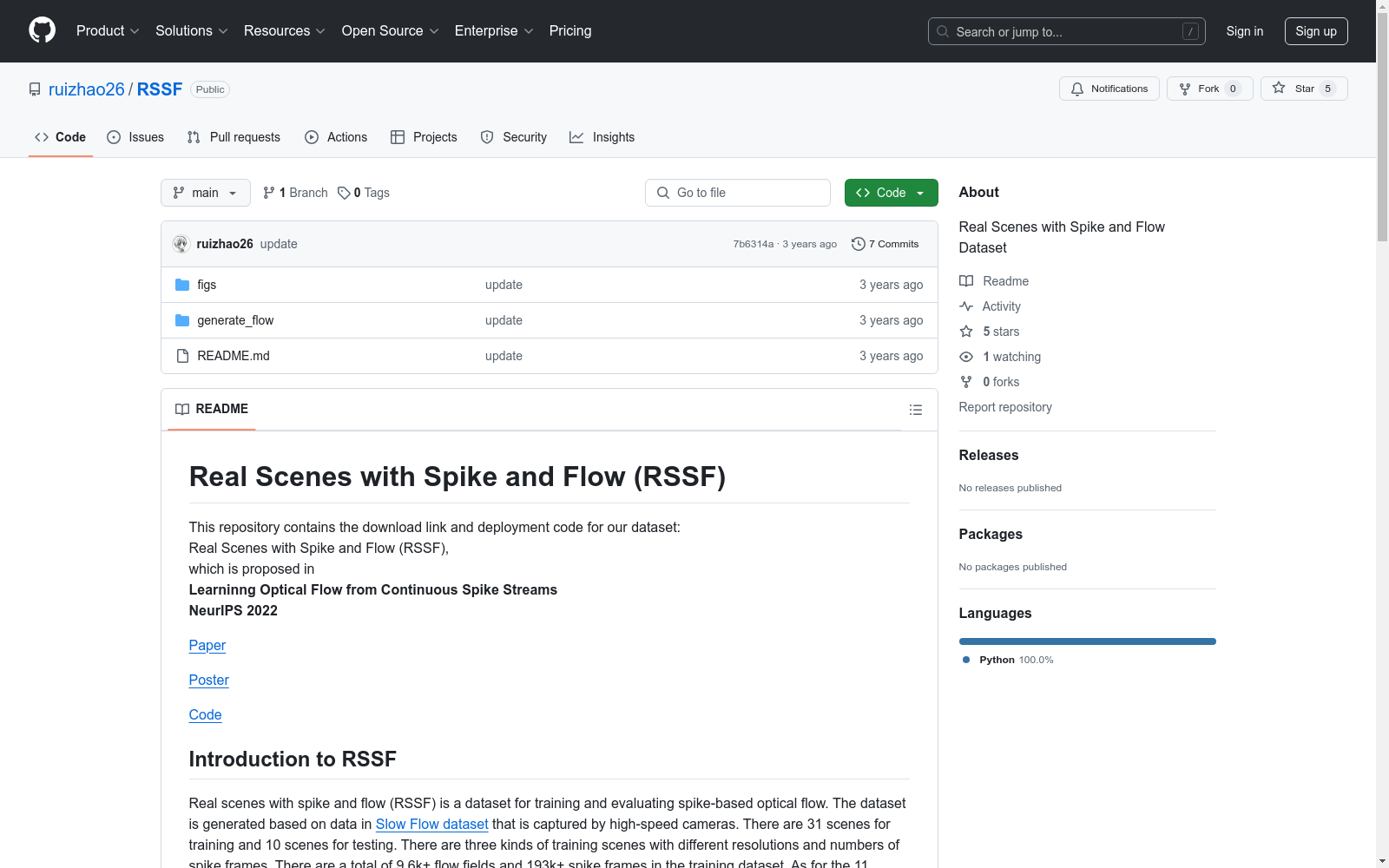The width and height of the screenshot is (1389, 868).
Task: Click the search magnifier icon in header
Action: (943, 31)
